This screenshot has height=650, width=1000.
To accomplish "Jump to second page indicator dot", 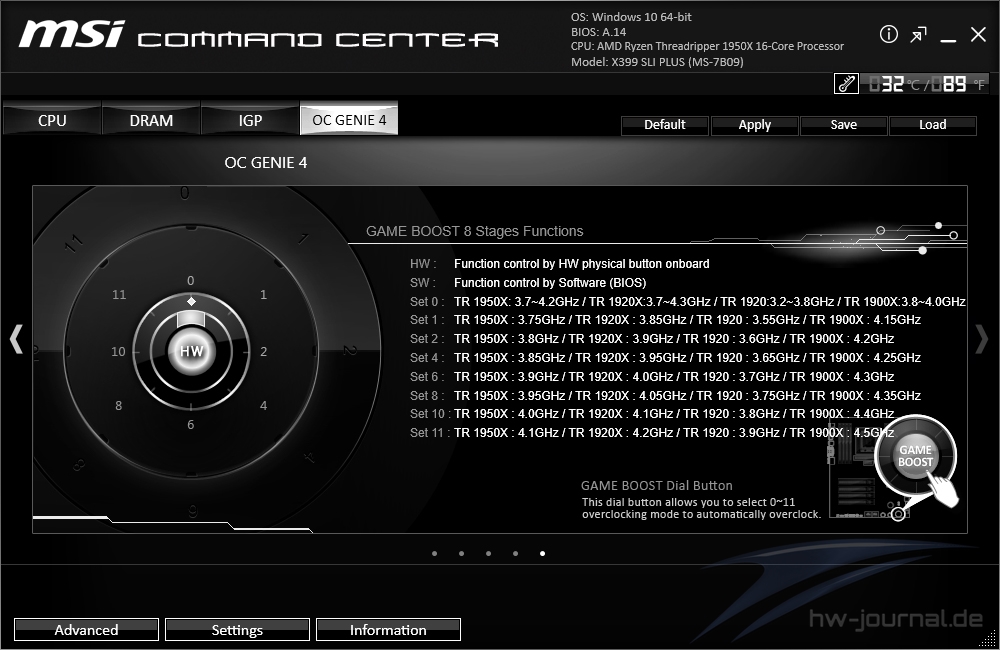I will coord(461,554).
